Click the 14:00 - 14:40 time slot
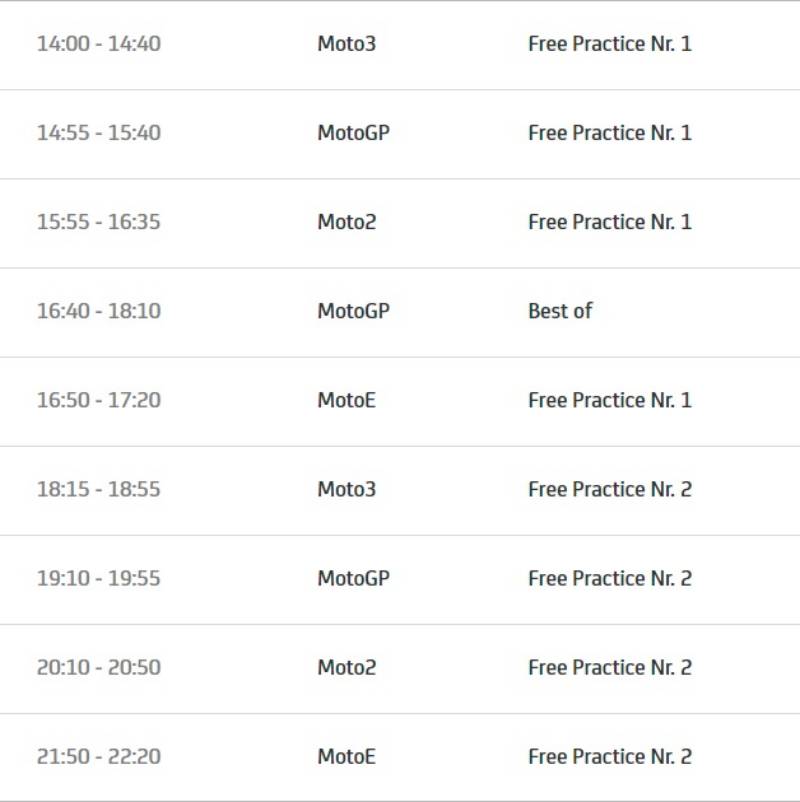The image size is (800, 802). (x=98, y=44)
